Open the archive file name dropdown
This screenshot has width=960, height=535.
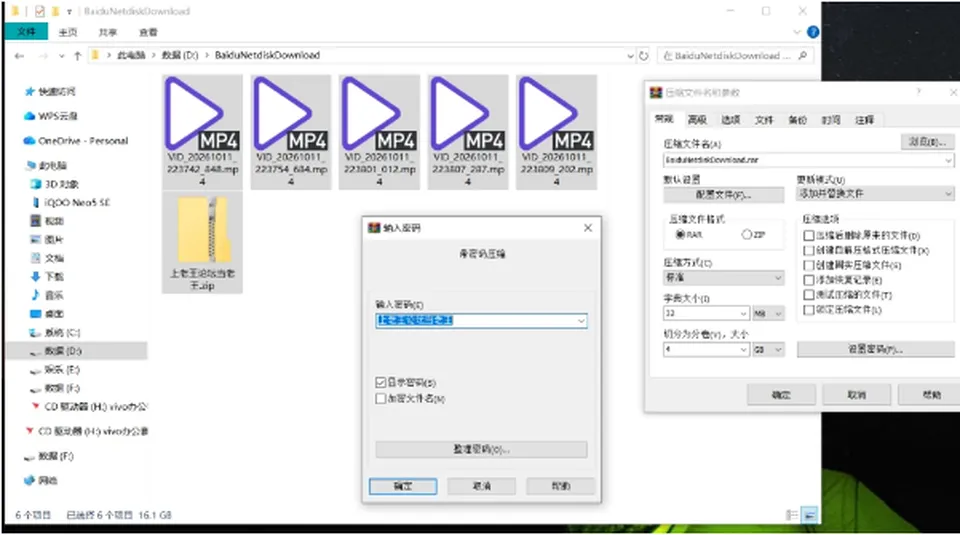948,160
